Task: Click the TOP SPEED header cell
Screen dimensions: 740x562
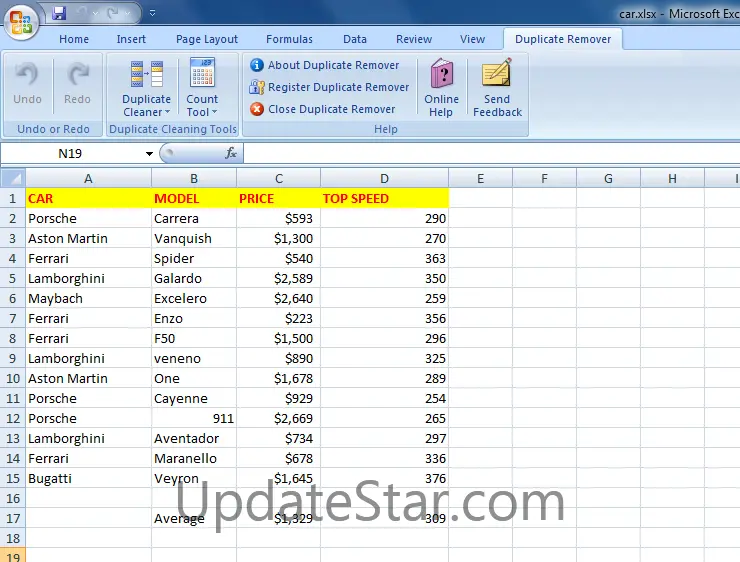Action: 385,198
